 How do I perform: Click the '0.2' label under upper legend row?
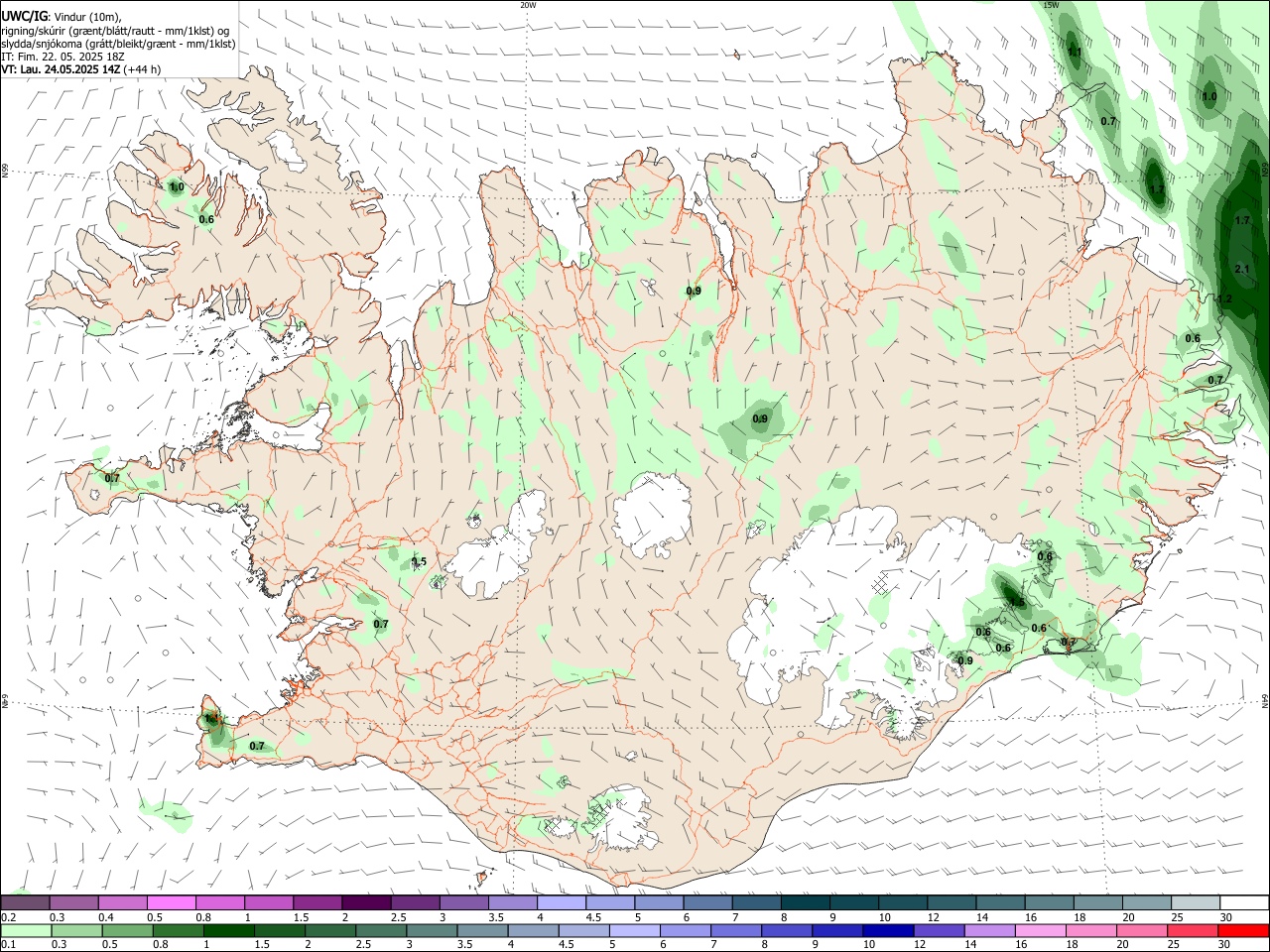coord(8,917)
